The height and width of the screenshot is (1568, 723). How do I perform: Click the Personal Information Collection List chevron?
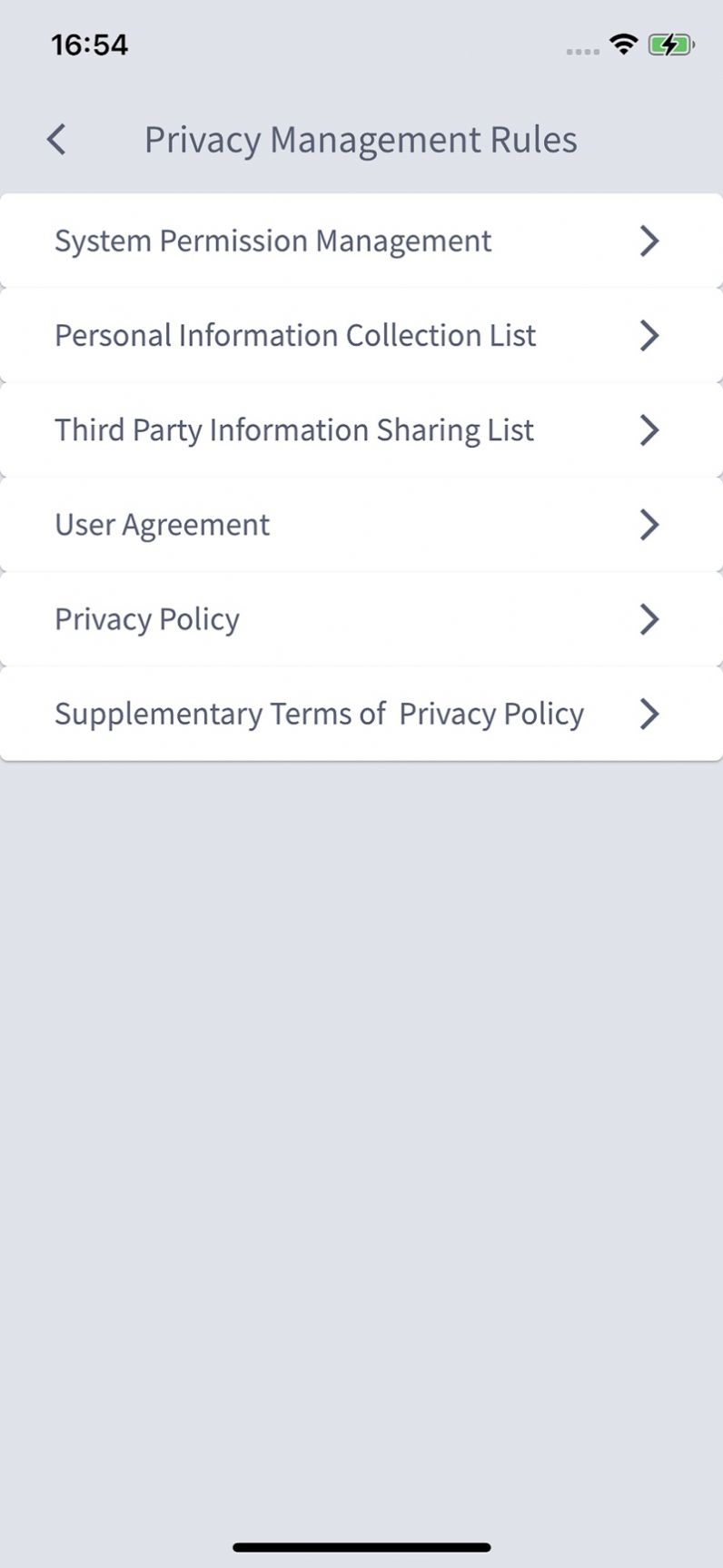[x=649, y=336]
